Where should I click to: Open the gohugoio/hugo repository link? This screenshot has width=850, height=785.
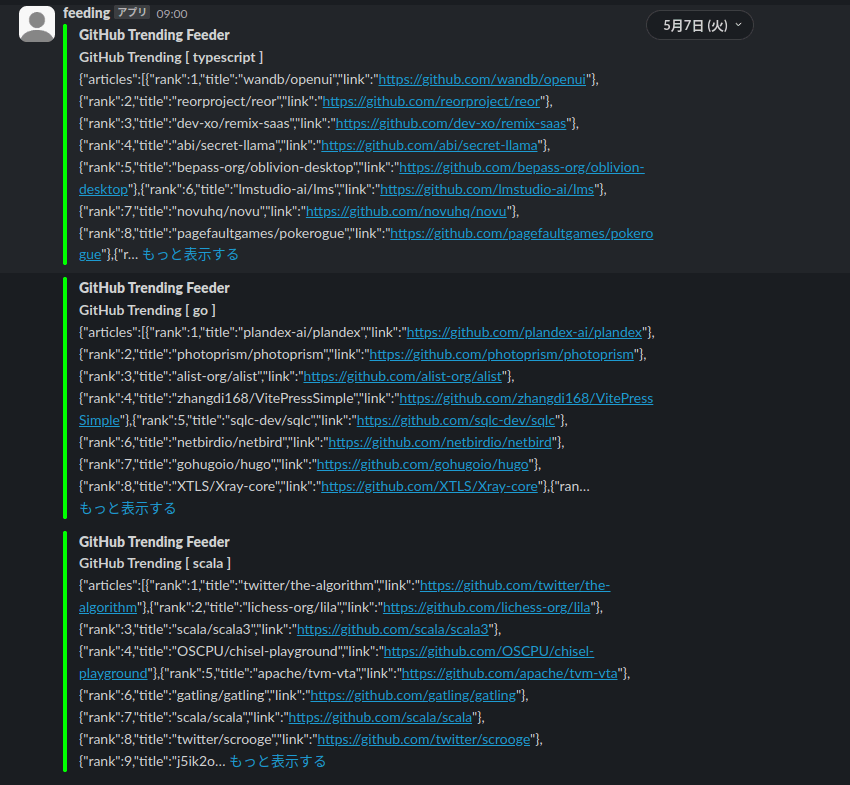tap(423, 464)
